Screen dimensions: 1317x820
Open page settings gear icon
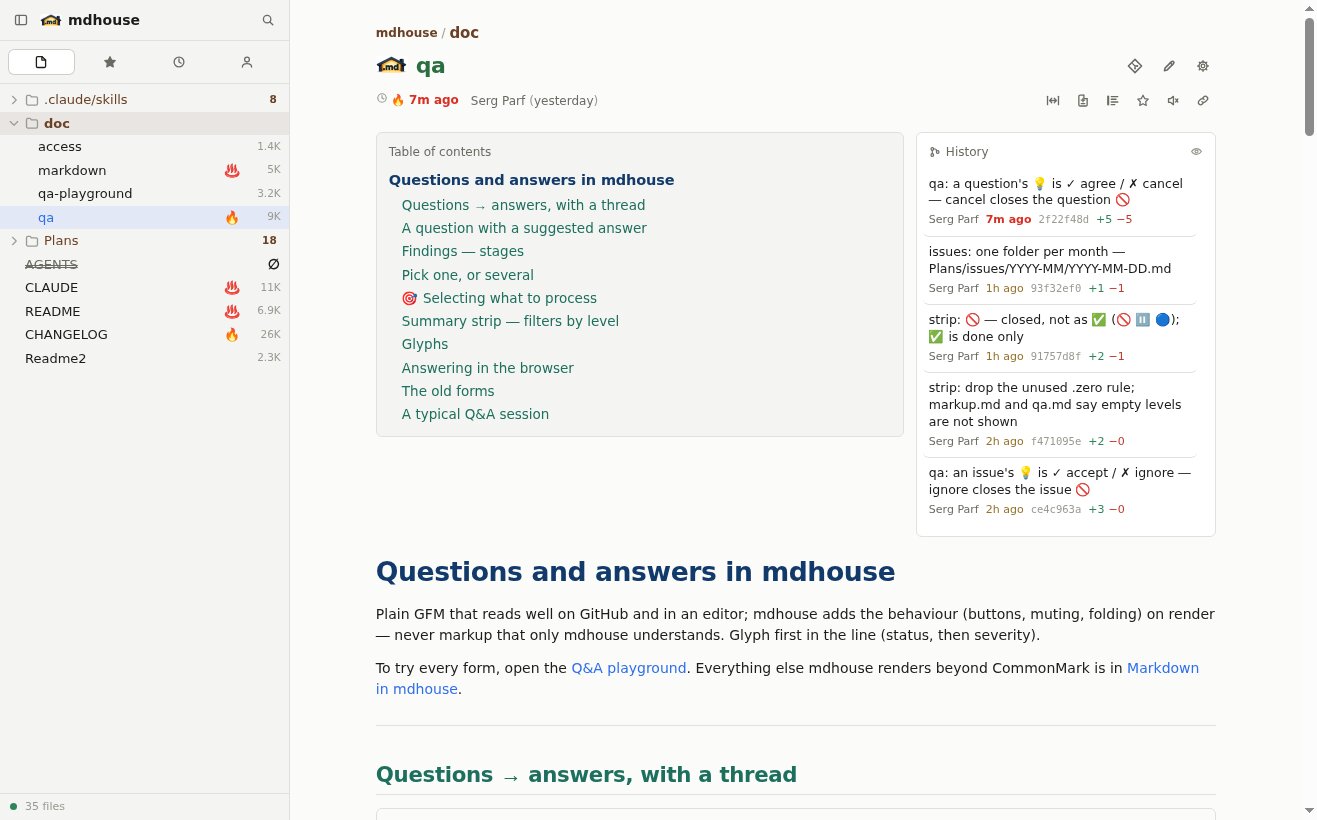pyautogui.click(x=1203, y=66)
